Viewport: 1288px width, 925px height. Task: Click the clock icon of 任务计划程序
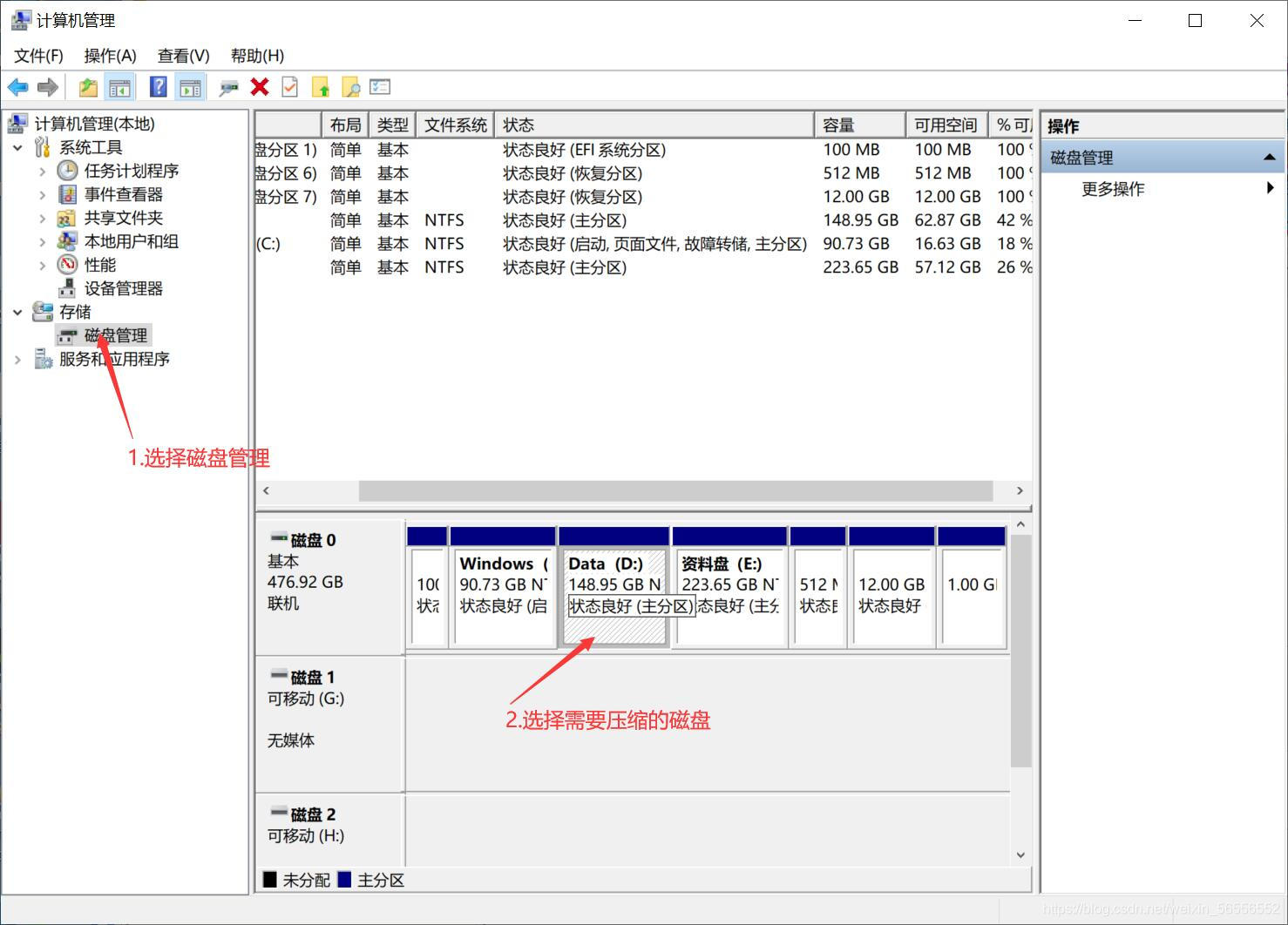coord(67,171)
